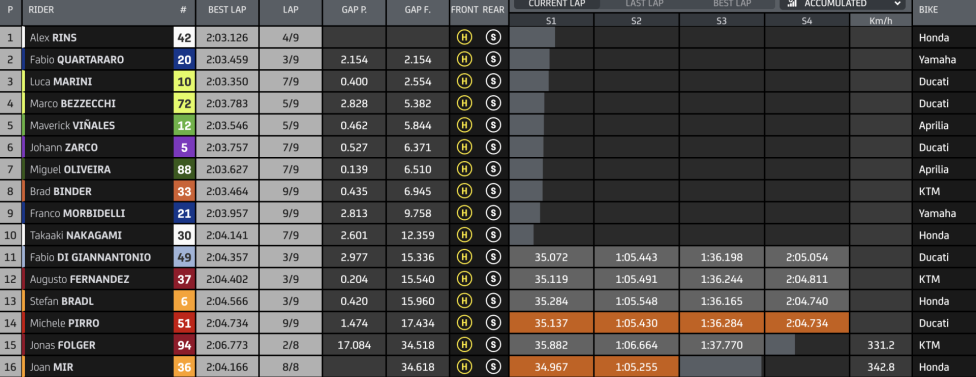Click lap count 8/8 for Joan Mir
This screenshot has height=377, width=976.
pos(291,367)
